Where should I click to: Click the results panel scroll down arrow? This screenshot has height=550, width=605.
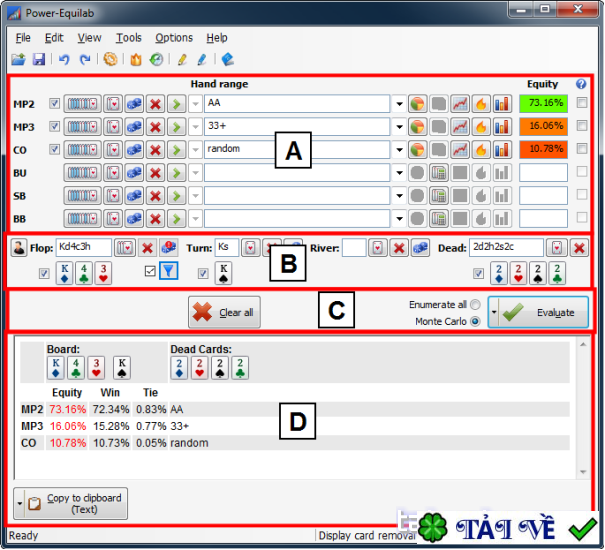tap(583, 472)
